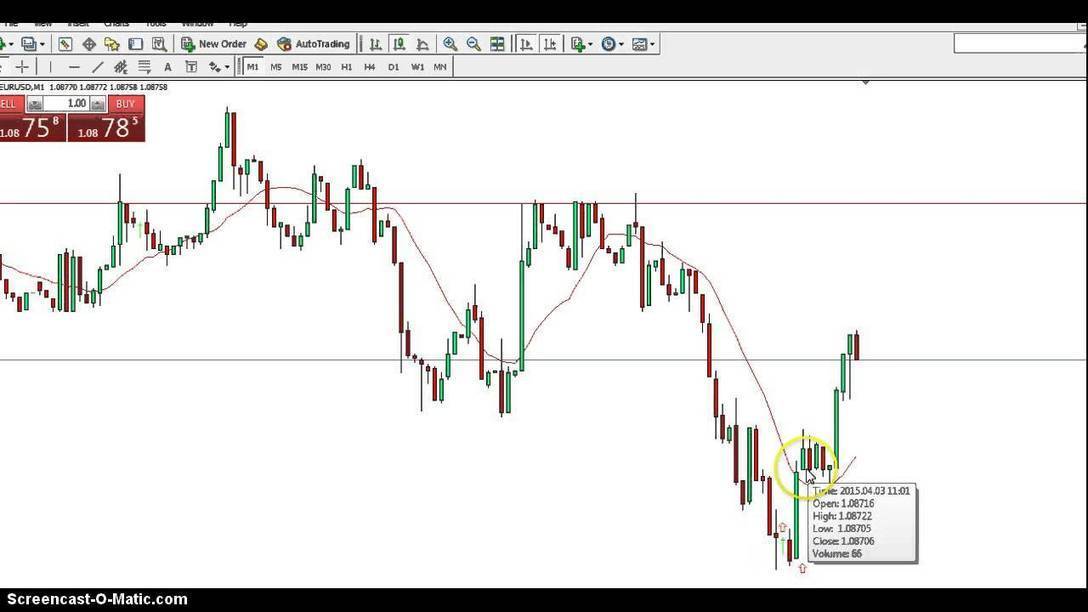Expand the Periods dropdown arrow
1088x612 pixels.
pyautogui.click(x=621, y=44)
